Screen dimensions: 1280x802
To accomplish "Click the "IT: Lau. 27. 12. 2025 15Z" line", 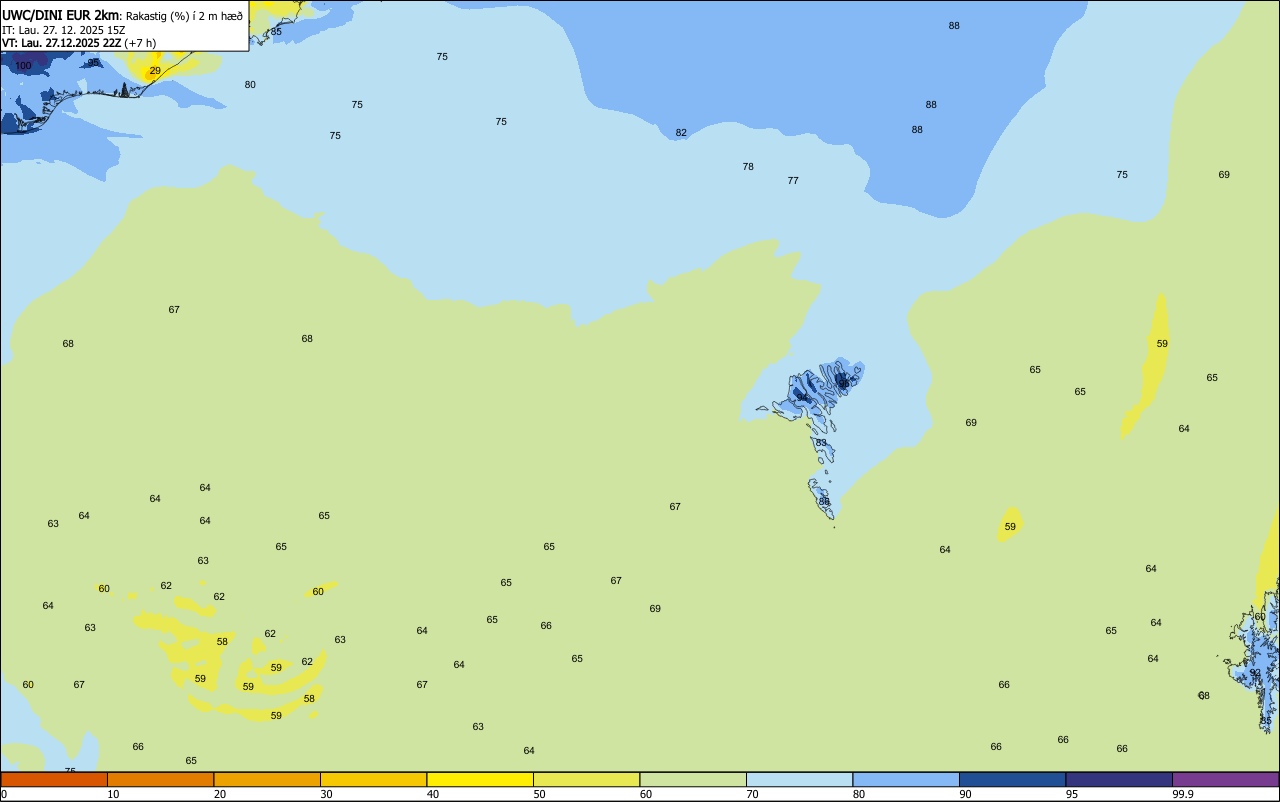I will pyautogui.click(x=64, y=30).
